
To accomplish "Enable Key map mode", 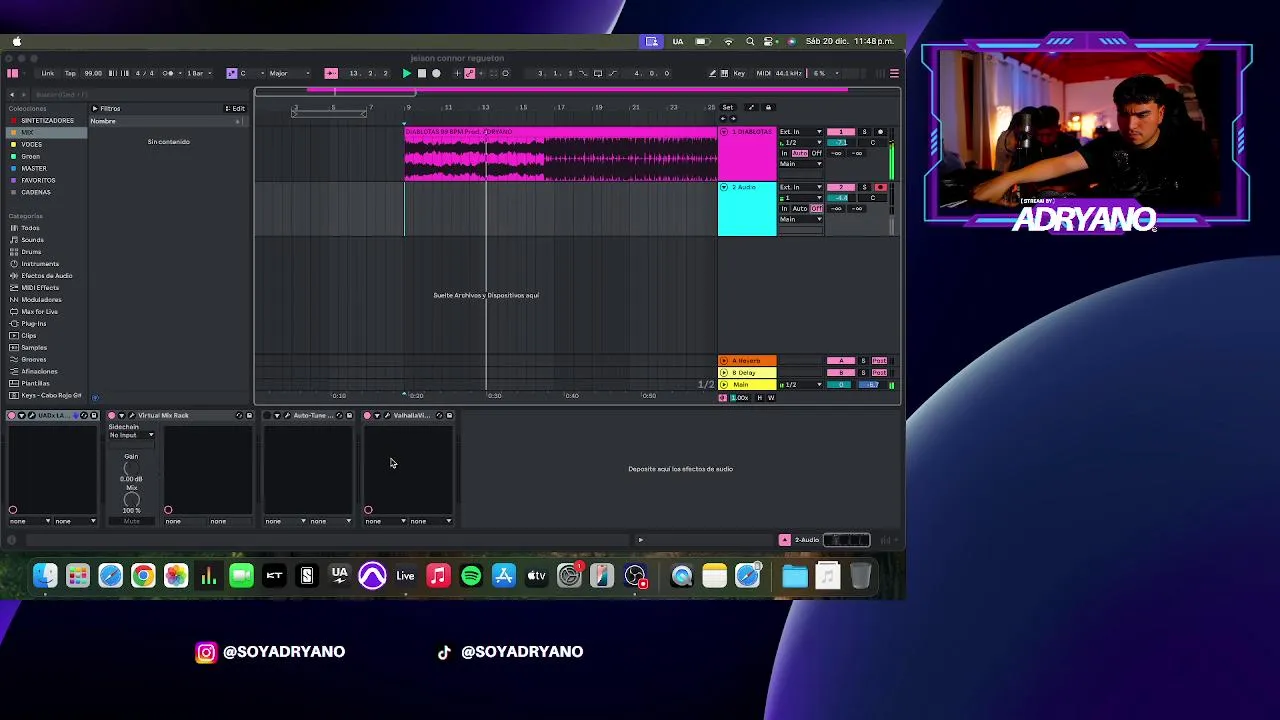I will pyautogui.click(x=739, y=73).
